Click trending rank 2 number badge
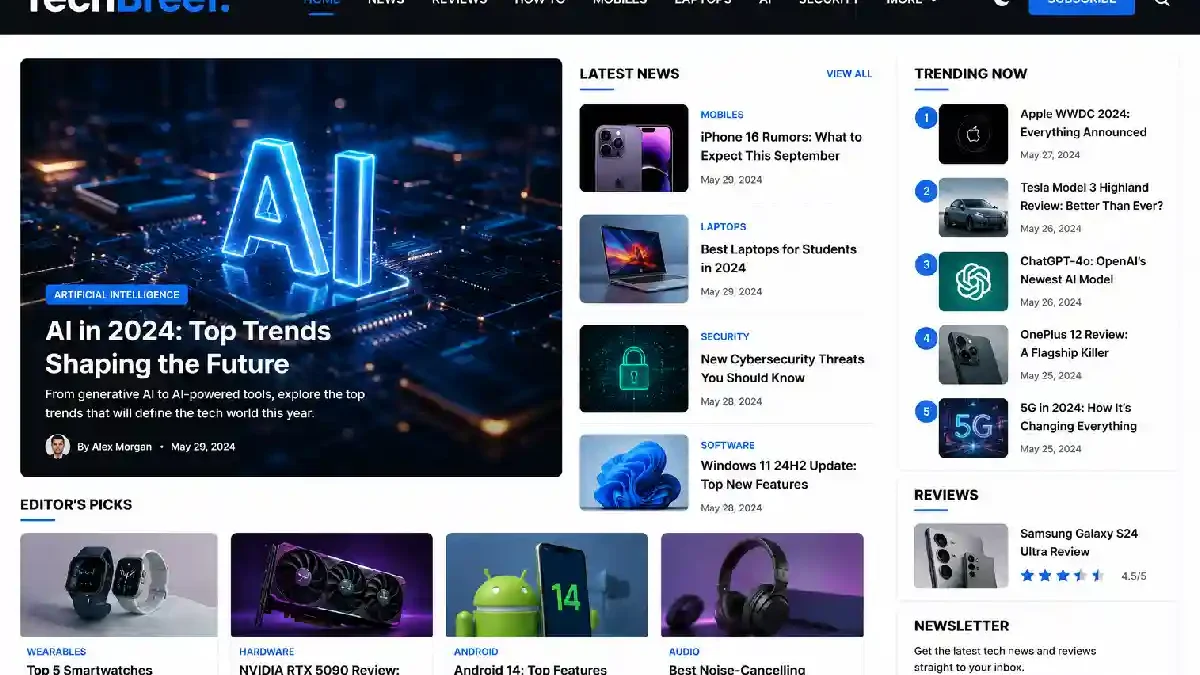This screenshot has height=675, width=1200. 926,191
